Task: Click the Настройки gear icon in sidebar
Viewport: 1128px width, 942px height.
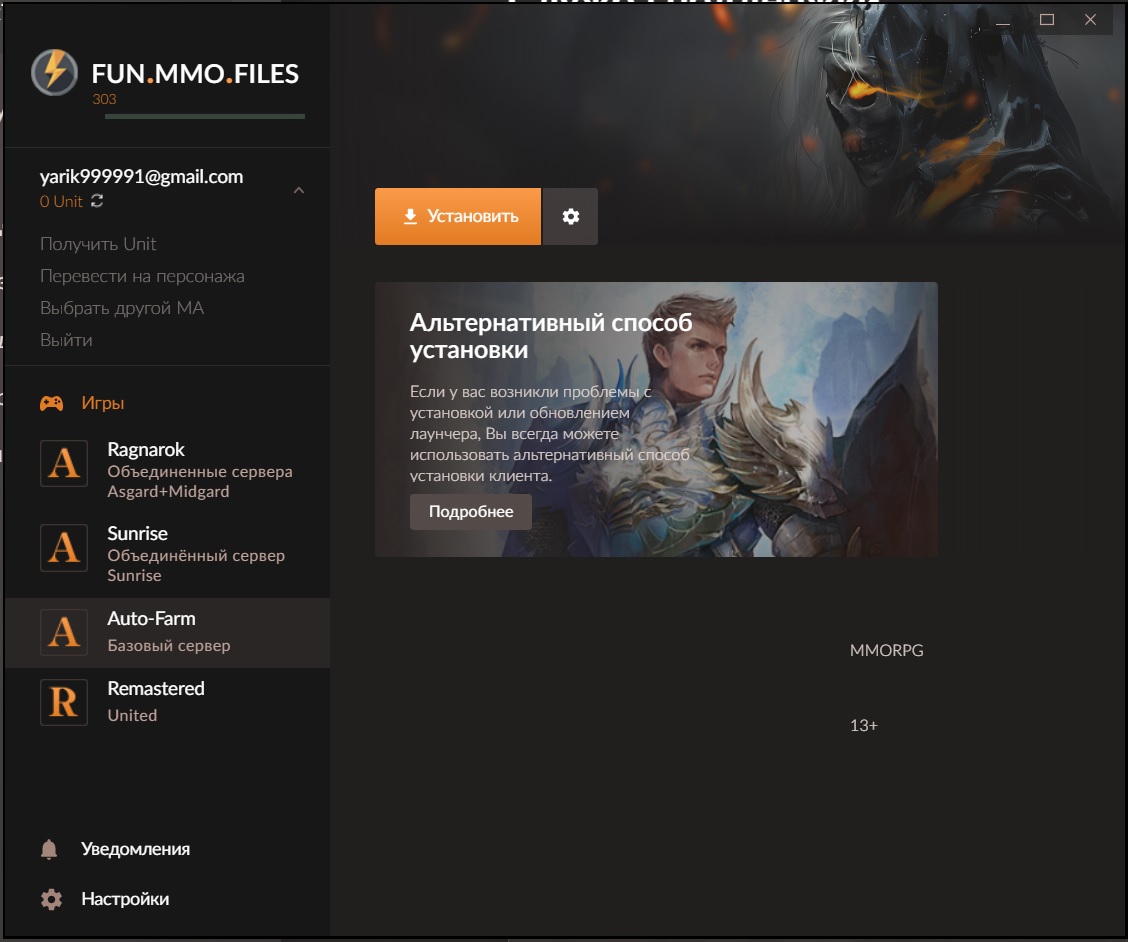Action: tap(50, 899)
